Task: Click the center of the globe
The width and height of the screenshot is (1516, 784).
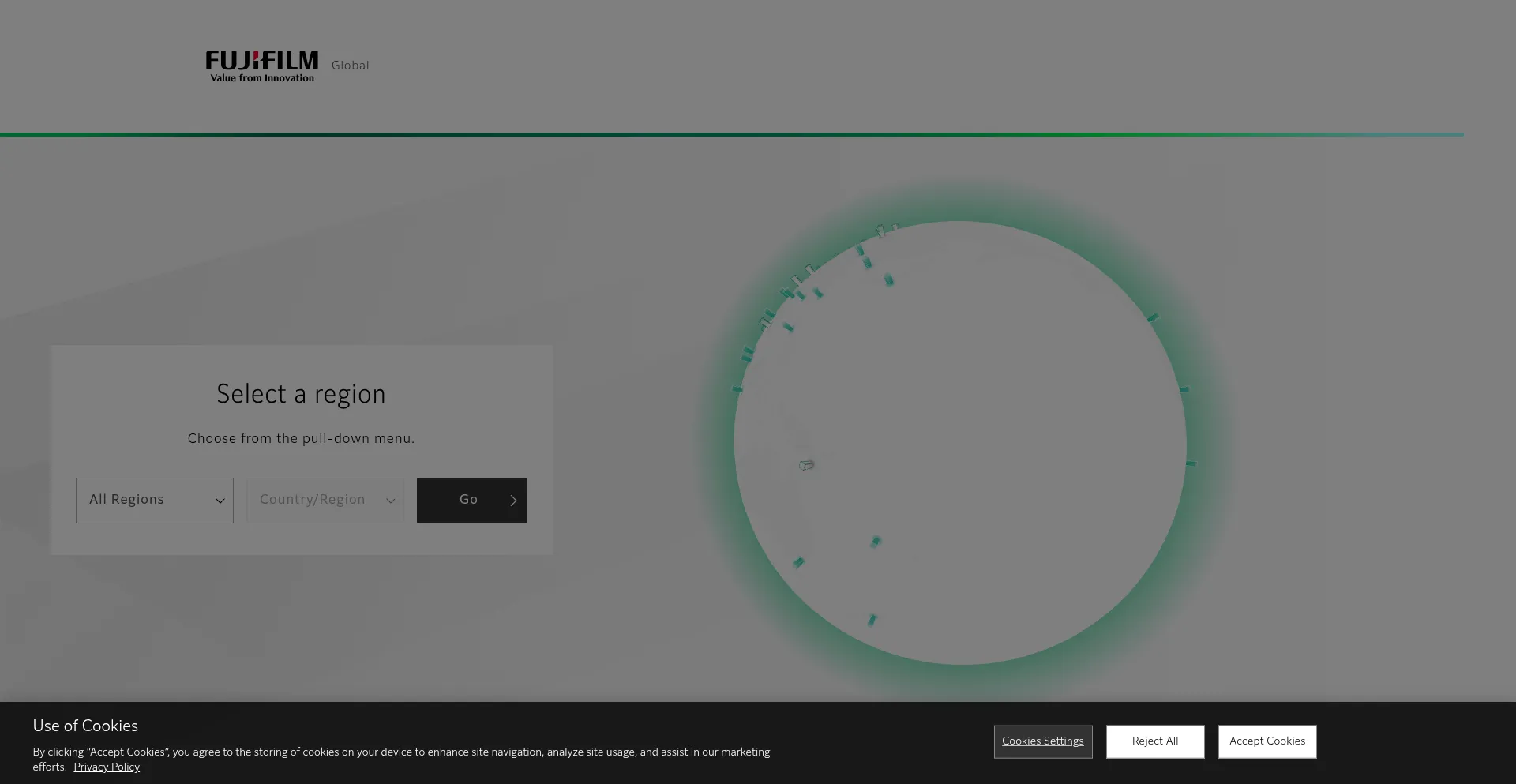Action: click(960, 443)
